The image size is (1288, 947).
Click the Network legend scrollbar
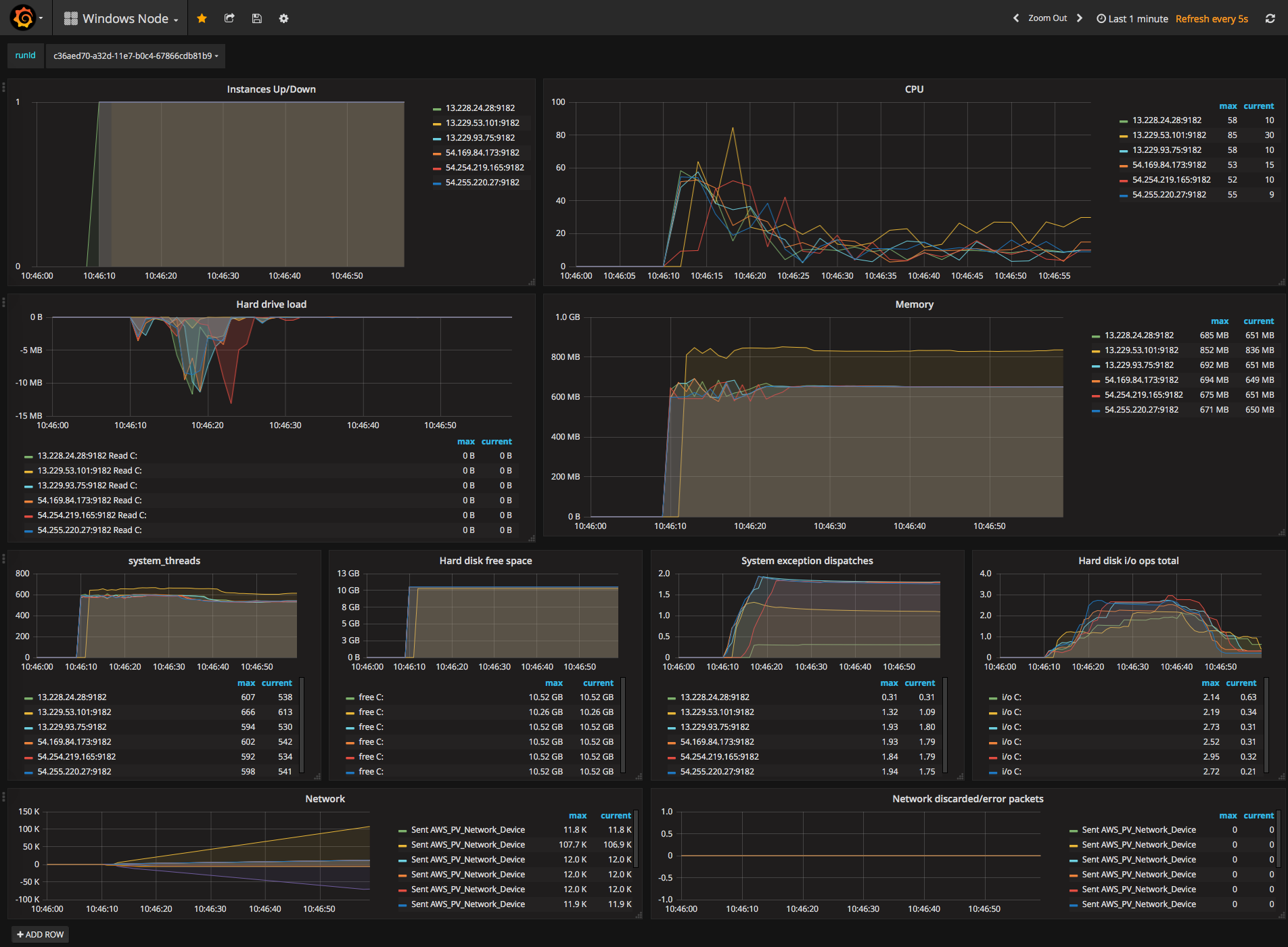[x=636, y=839]
